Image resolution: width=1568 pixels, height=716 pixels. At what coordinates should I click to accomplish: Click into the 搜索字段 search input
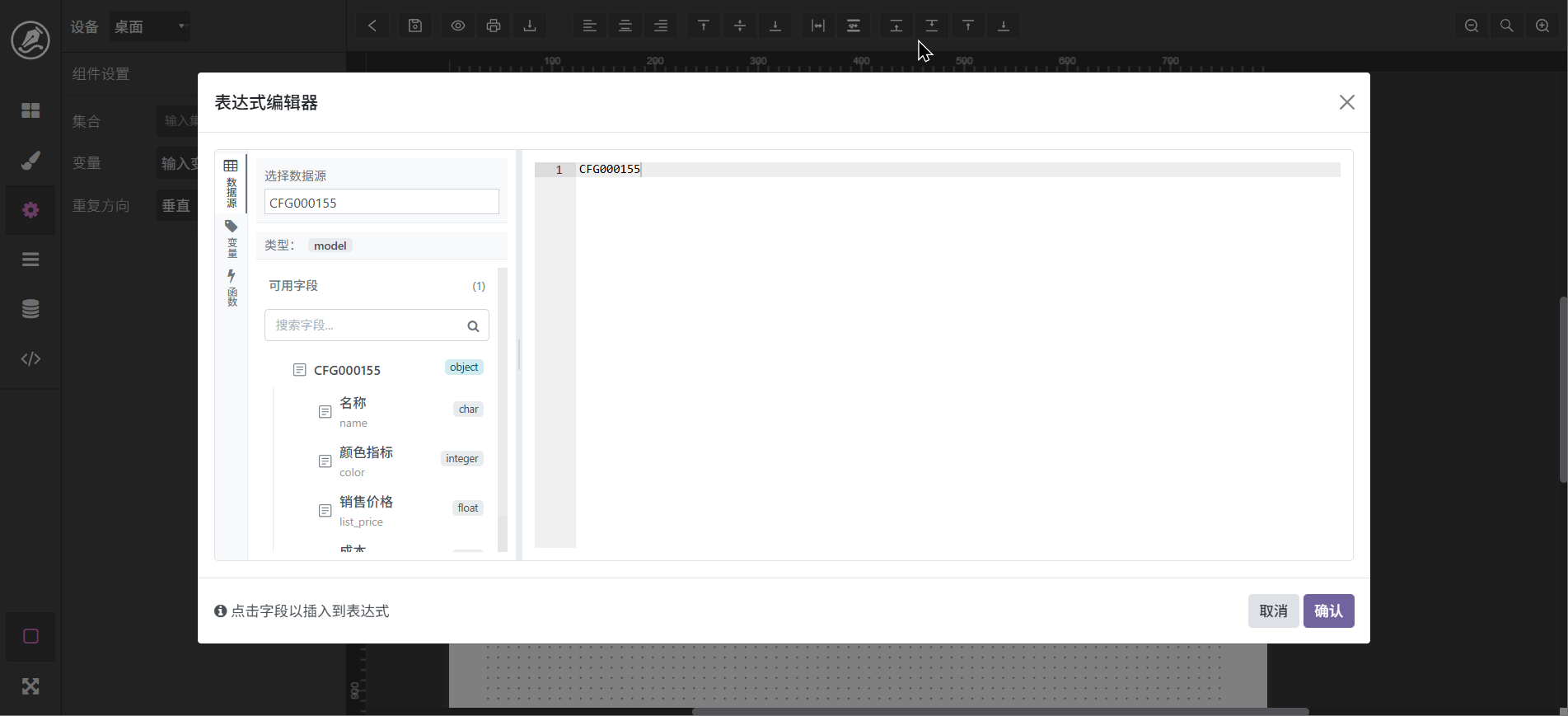pyautogui.click(x=363, y=325)
